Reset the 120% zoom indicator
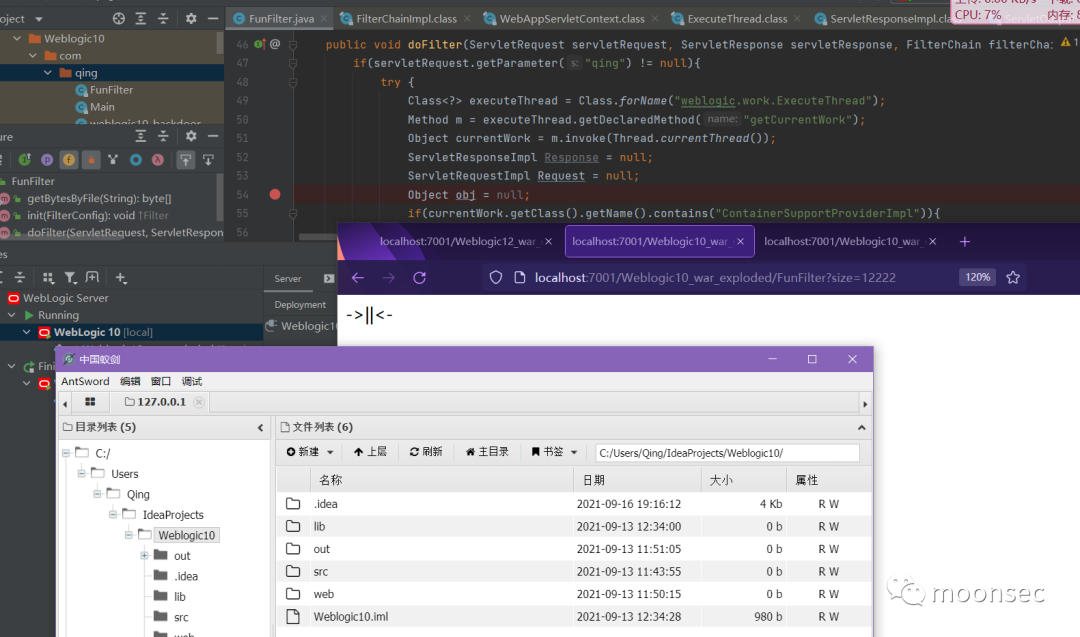 click(x=977, y=278)
